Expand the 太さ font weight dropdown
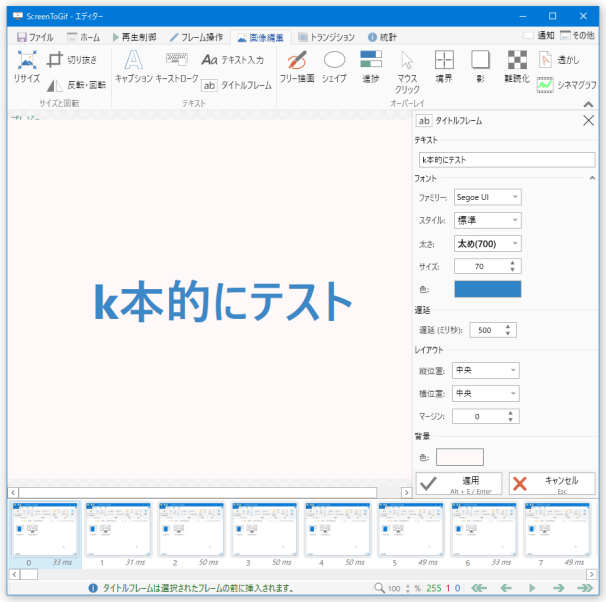 486,243
